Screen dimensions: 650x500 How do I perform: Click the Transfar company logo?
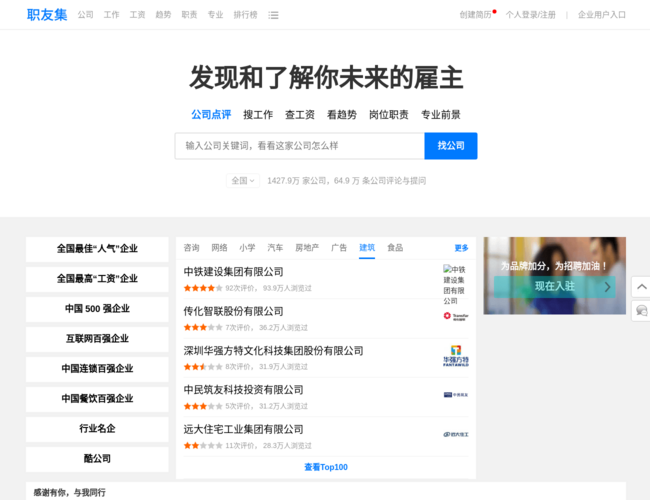click(455, 316)
